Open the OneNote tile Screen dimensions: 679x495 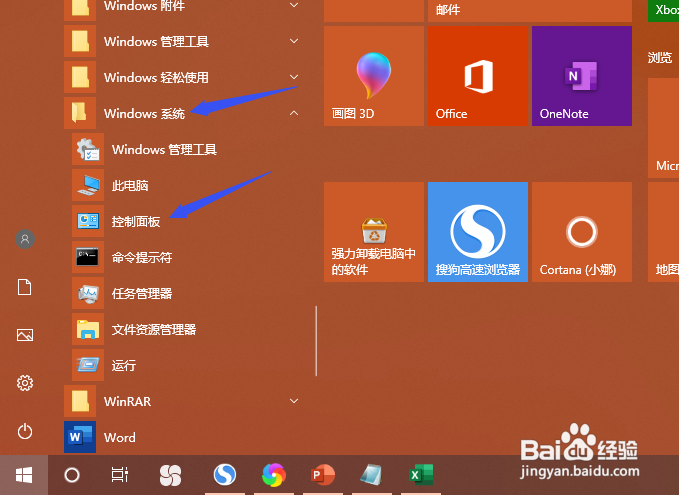click(582, 76)
